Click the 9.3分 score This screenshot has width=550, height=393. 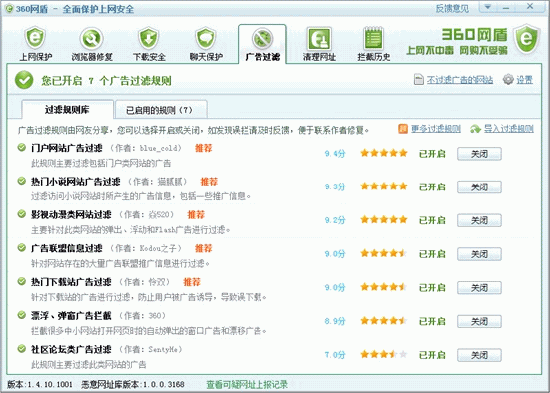tap(335, 186)
